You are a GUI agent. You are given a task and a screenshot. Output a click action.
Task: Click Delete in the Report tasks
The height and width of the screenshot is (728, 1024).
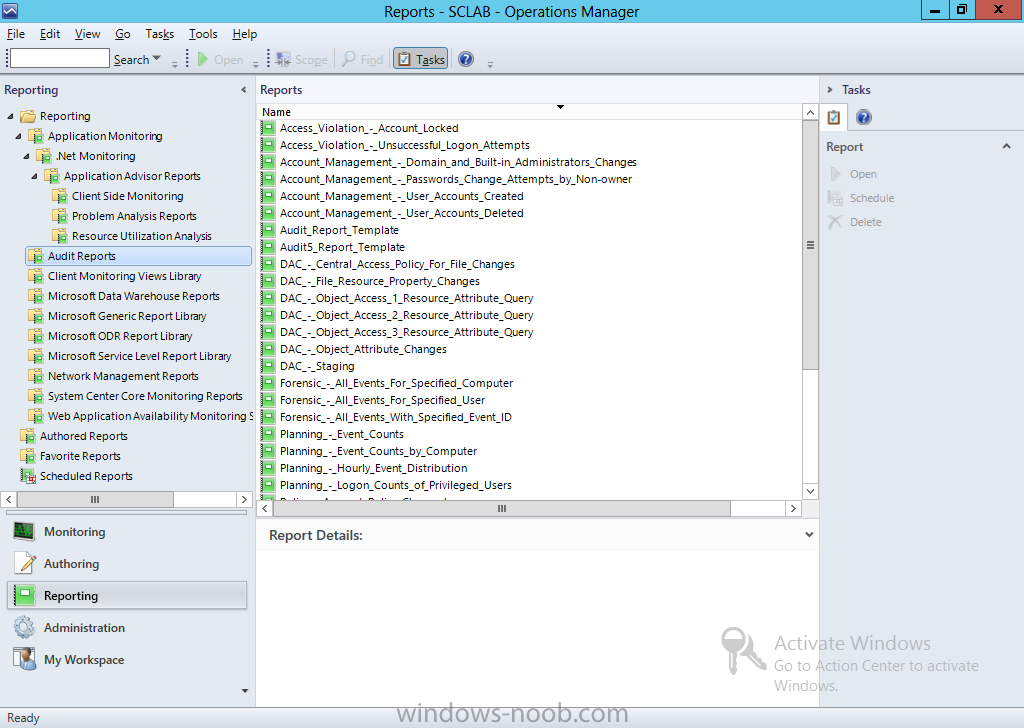865,223
